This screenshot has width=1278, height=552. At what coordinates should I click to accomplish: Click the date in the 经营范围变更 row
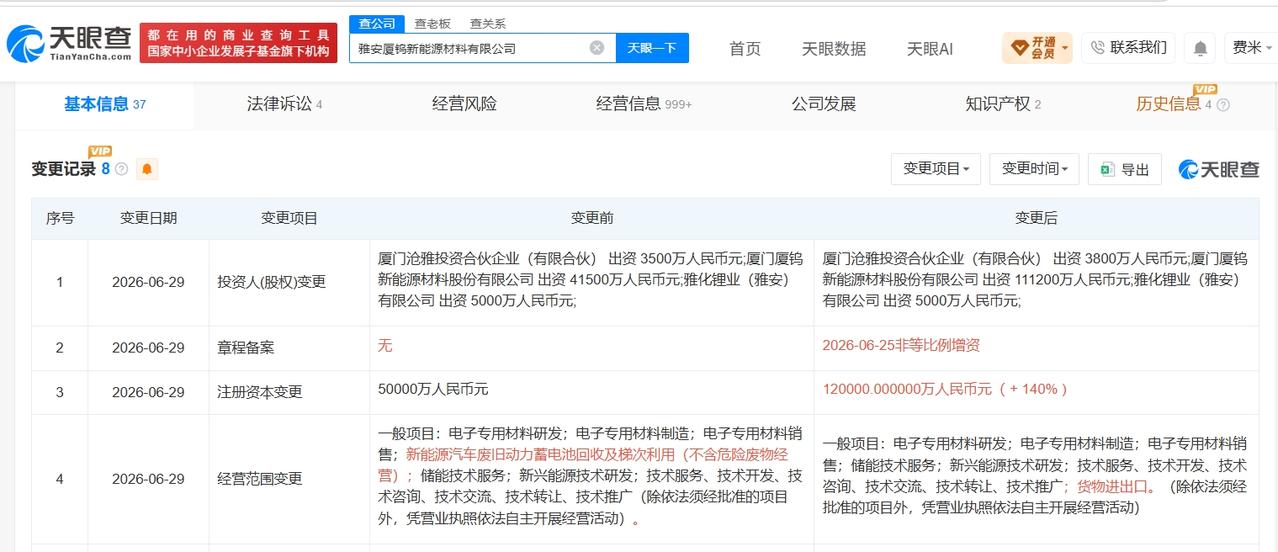pos(148,479)
